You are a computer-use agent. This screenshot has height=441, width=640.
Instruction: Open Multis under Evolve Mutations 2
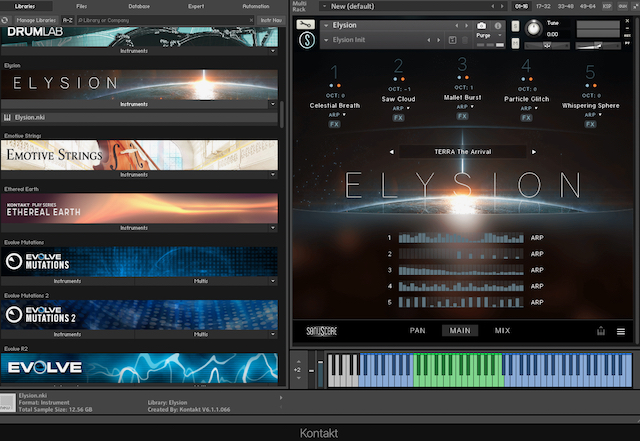click(201, 334)
